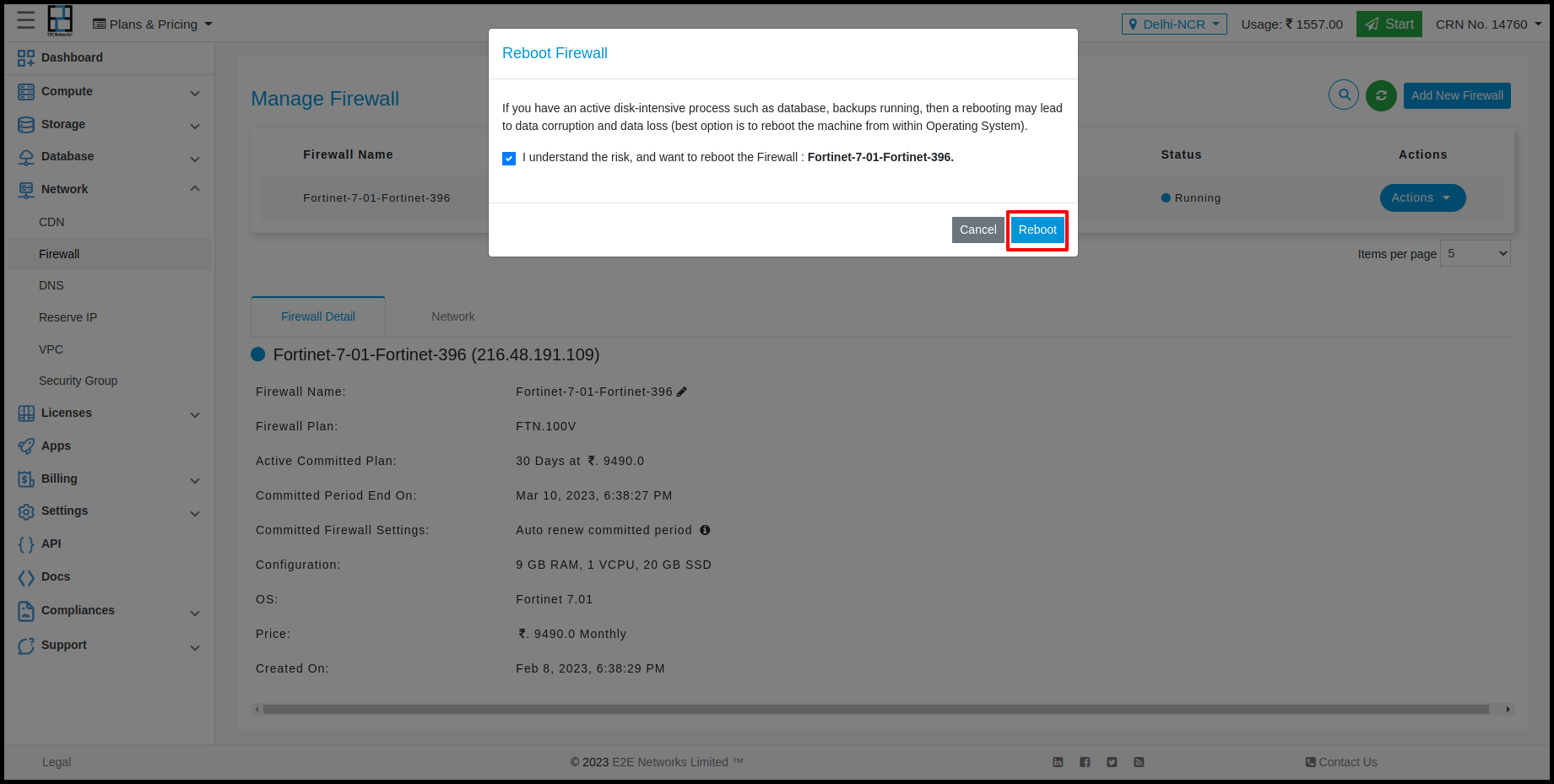Open the Delhi-NCR region dropdown
Image resolution: width=1554 pixels, height=784 pixels.
(x=1174, y=24)
